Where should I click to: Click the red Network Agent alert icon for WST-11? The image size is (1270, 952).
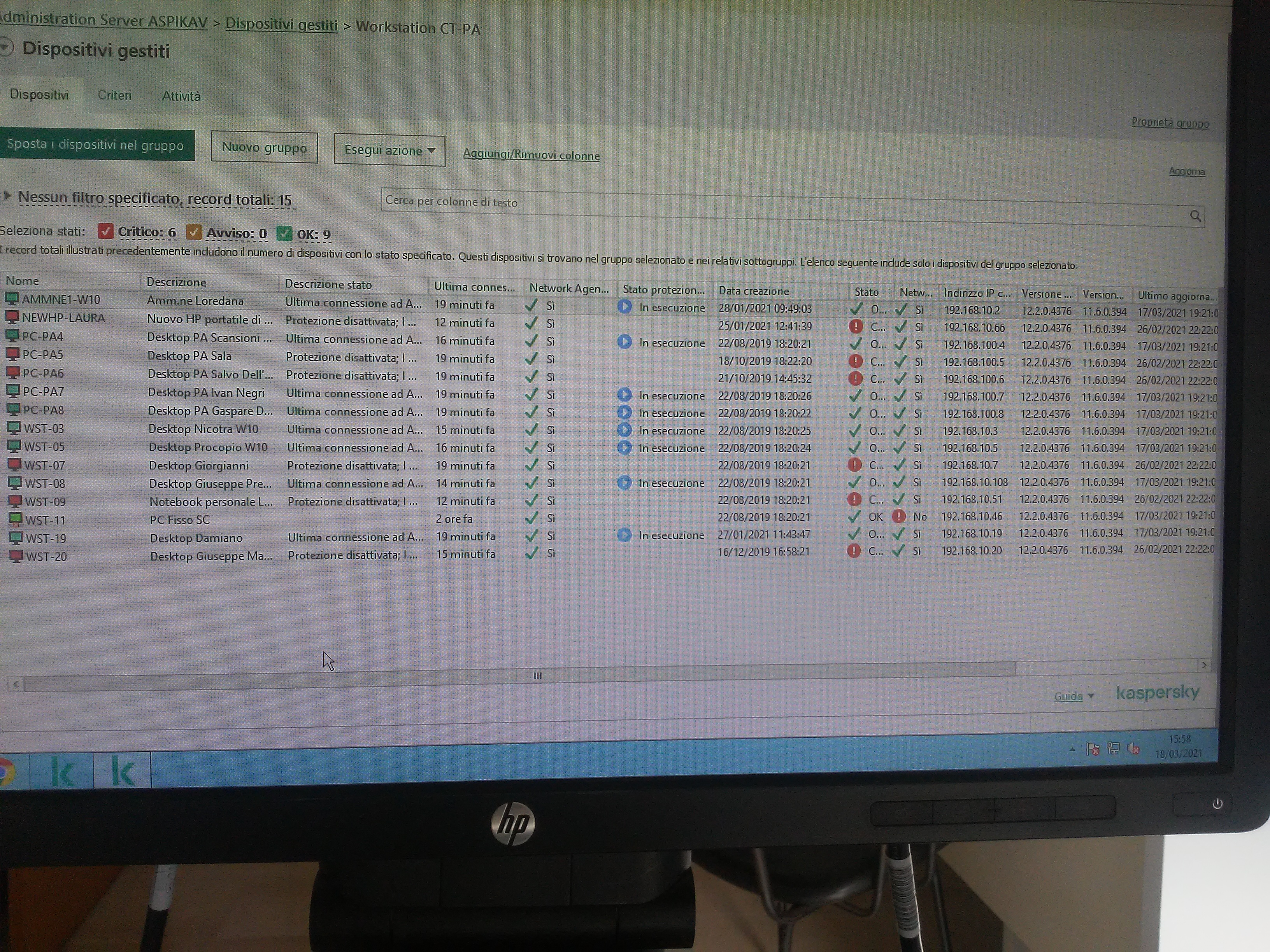(898, 516)
